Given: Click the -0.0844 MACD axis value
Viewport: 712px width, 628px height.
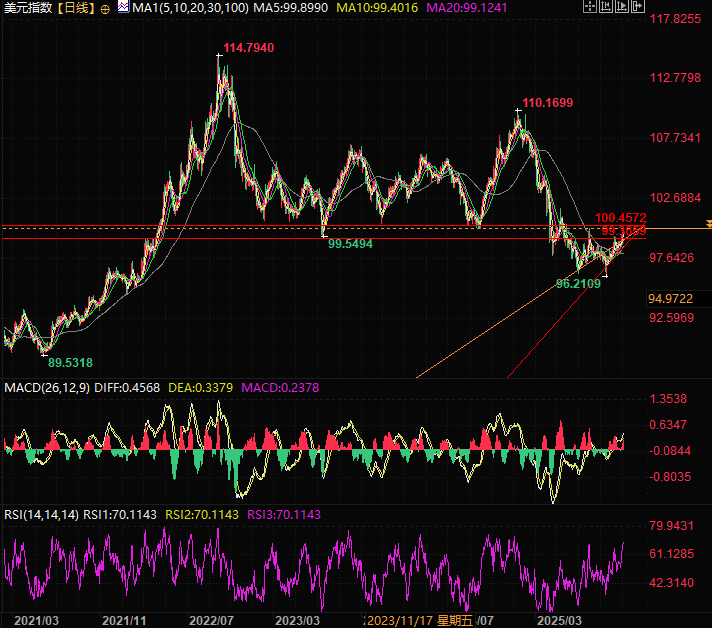Looking at the screenshot, I should point(670,450).
